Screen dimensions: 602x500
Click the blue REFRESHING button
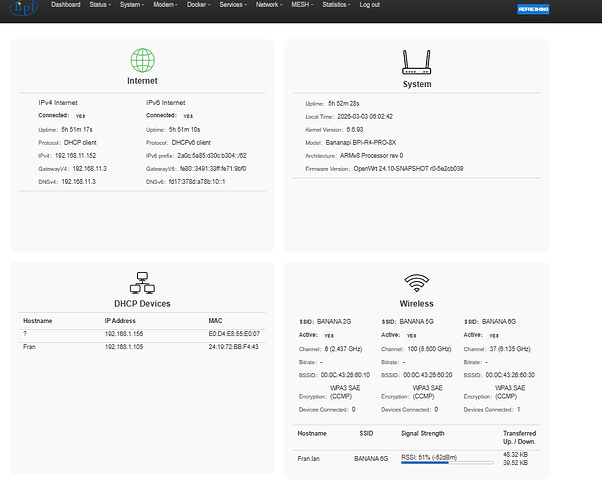532,9
